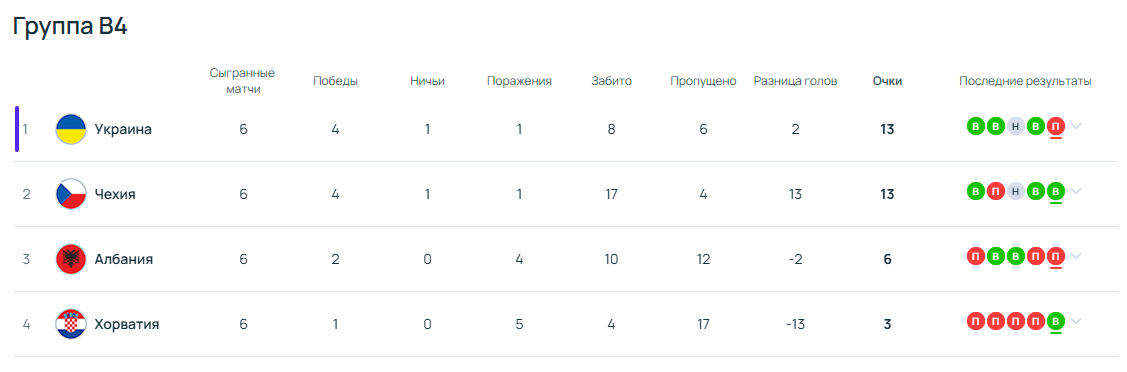This screenshot has height=372, width=1127.
Task: Click the Albania flag icon
Action: tap(71, 259)
